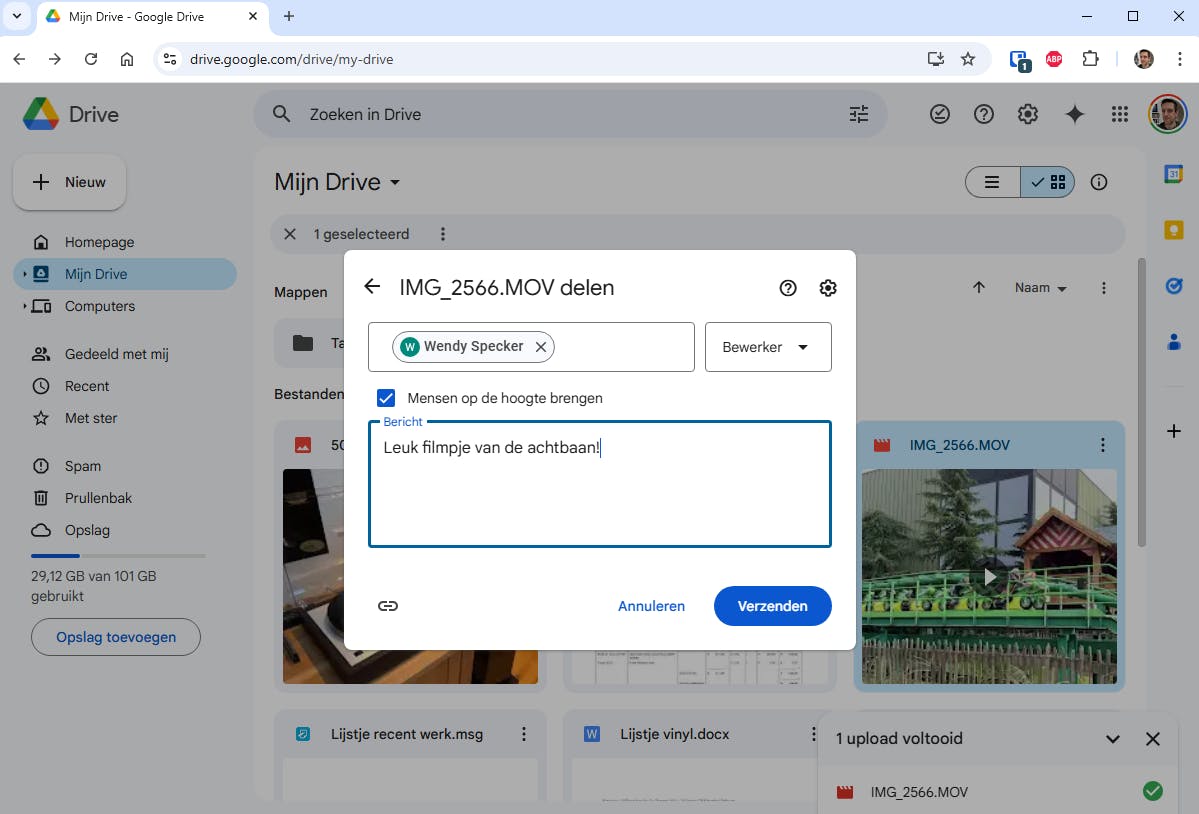This screenshot has width=1199, height=814.
Task: Open advanced search filter options icon
Action: pos(859,115)
